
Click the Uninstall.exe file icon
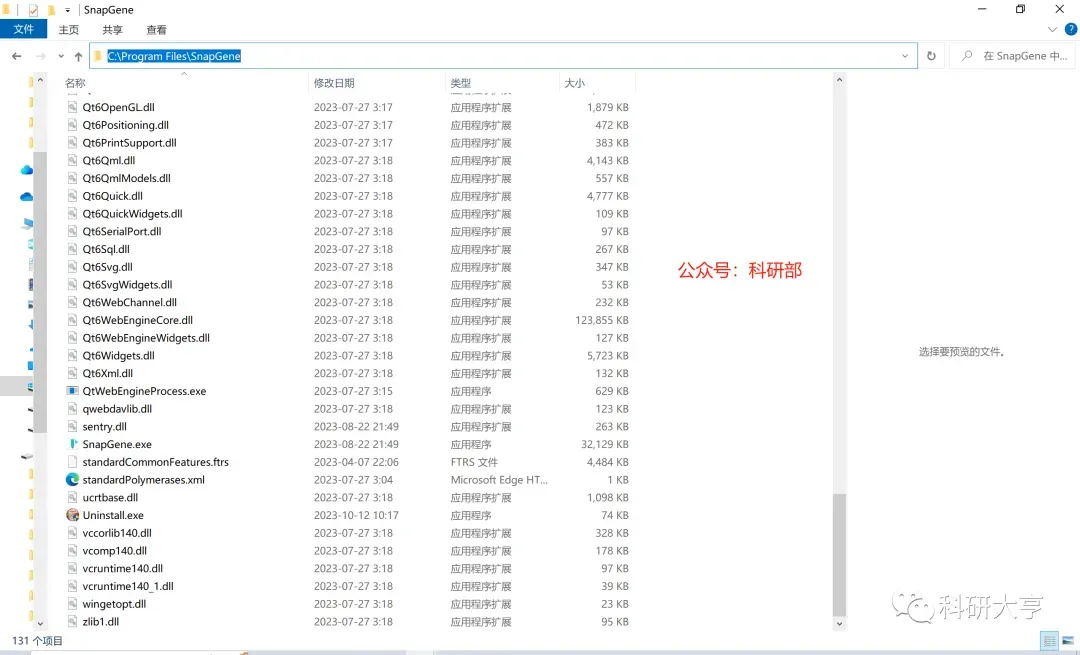tap(72, 515)
